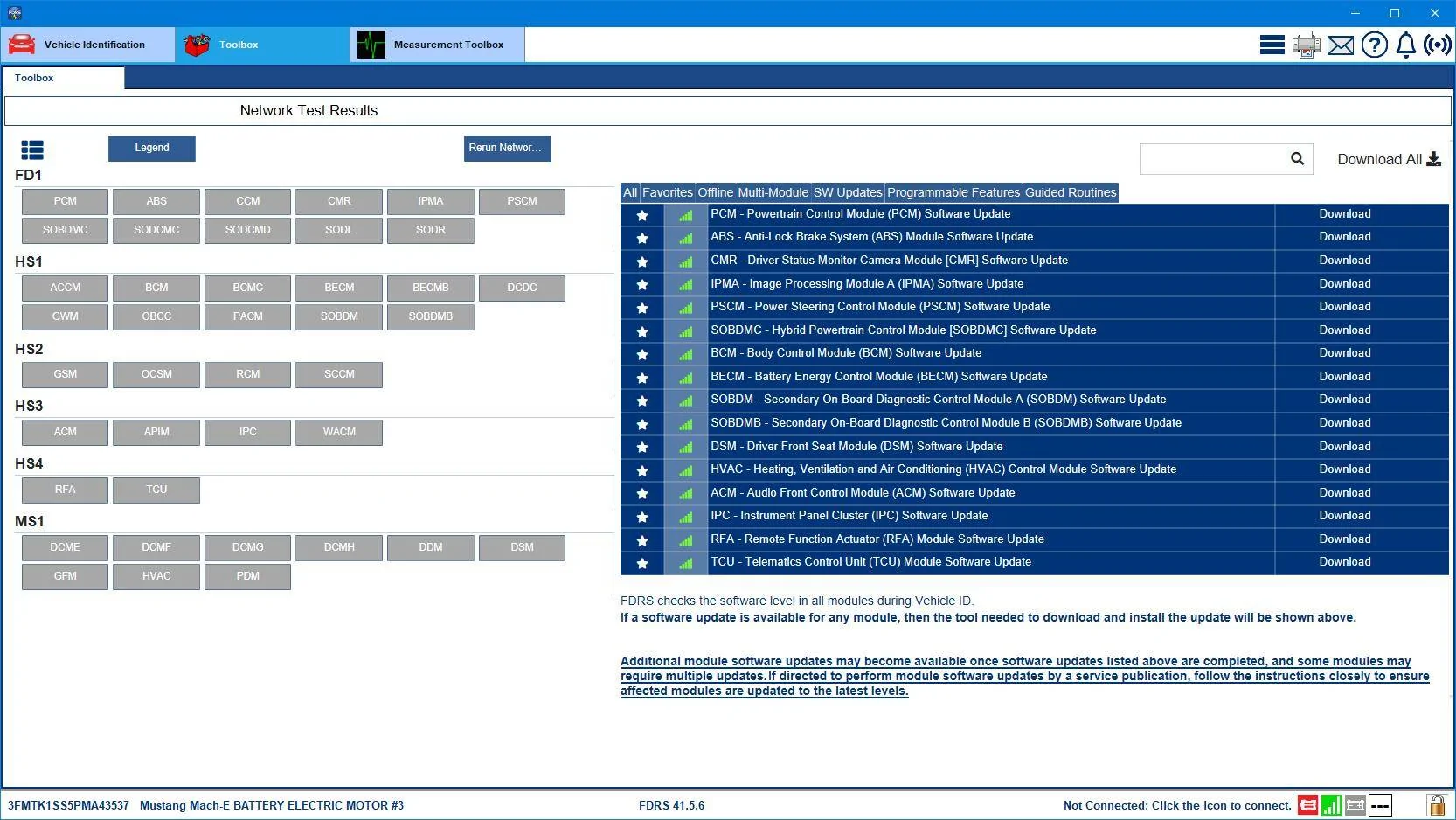This screenshot has height=820, width=1456.
Task: Click the signal bars icon in PCM row
Action: (x=686, y=215)
